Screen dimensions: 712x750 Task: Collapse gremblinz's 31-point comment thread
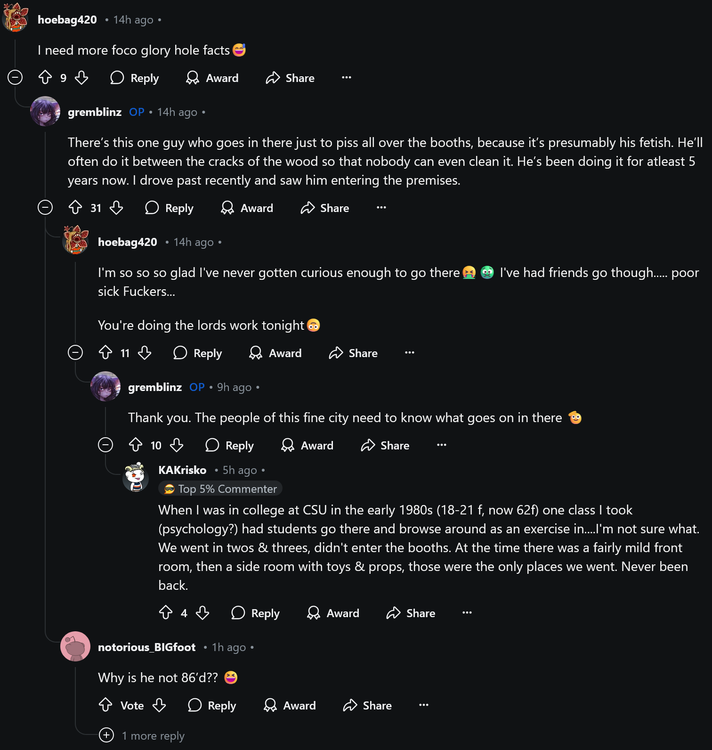pyautogui.click(x=45, y=208)
